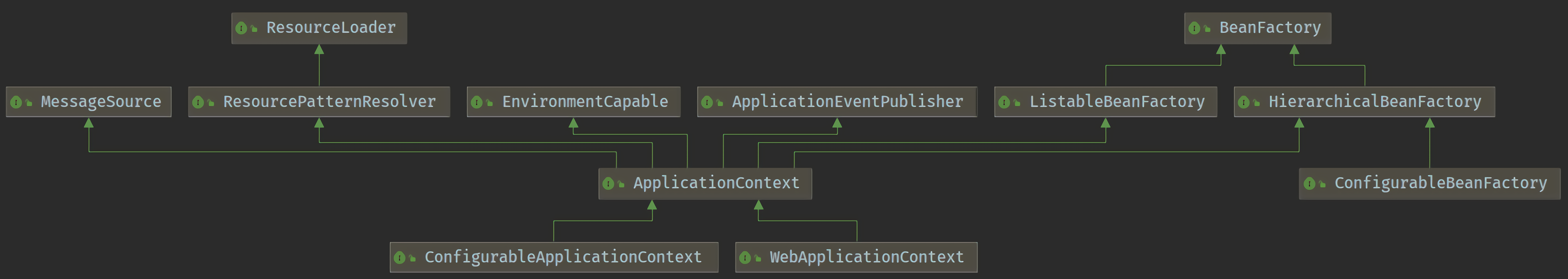Click ConfigurableApplicationContext's interface icon
The height and width of the screenshot is (279, 1568).
399,258
